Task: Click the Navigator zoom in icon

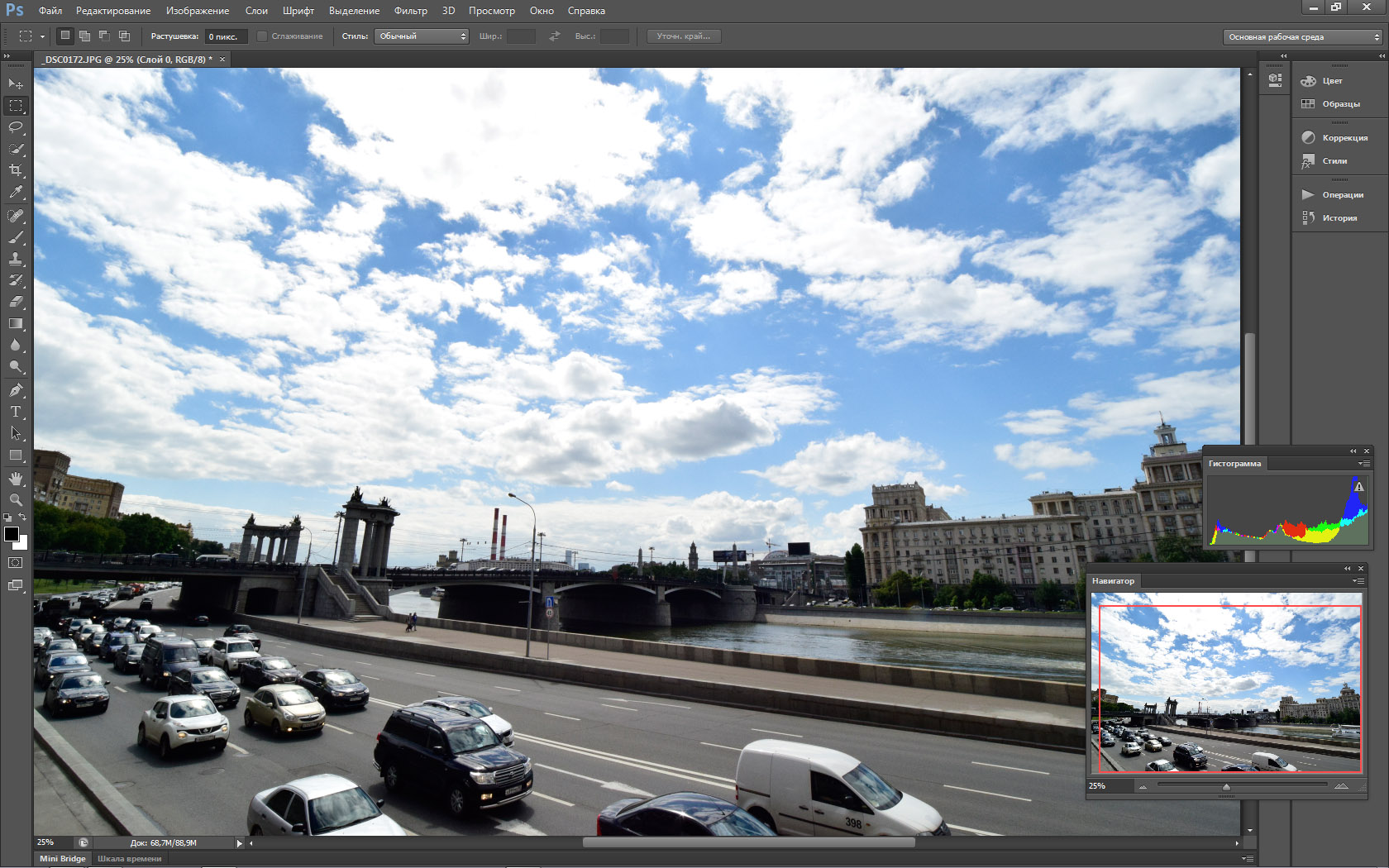Action: 1341,785
